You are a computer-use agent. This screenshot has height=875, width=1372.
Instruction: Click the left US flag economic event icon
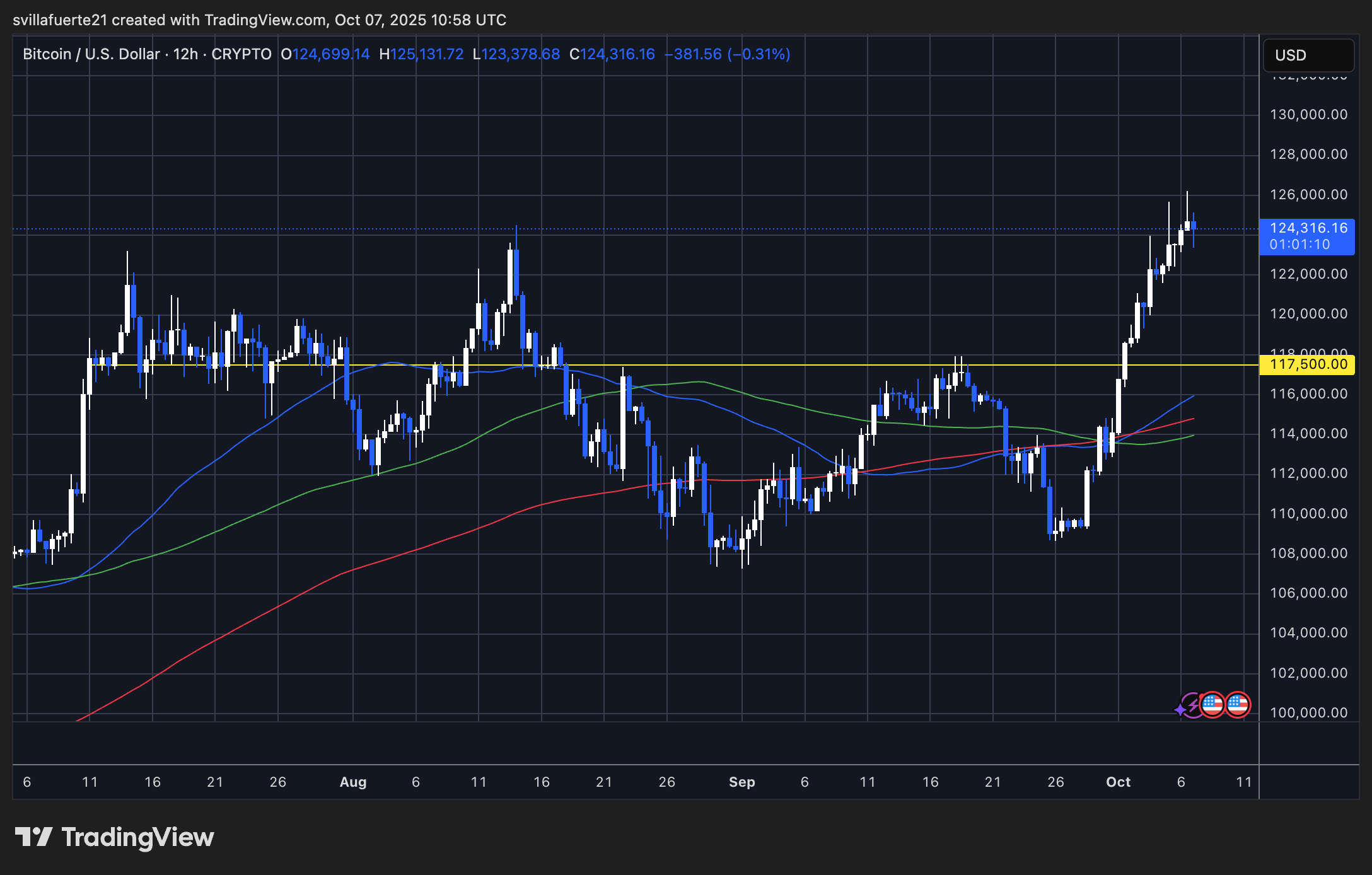(1213, 704)
